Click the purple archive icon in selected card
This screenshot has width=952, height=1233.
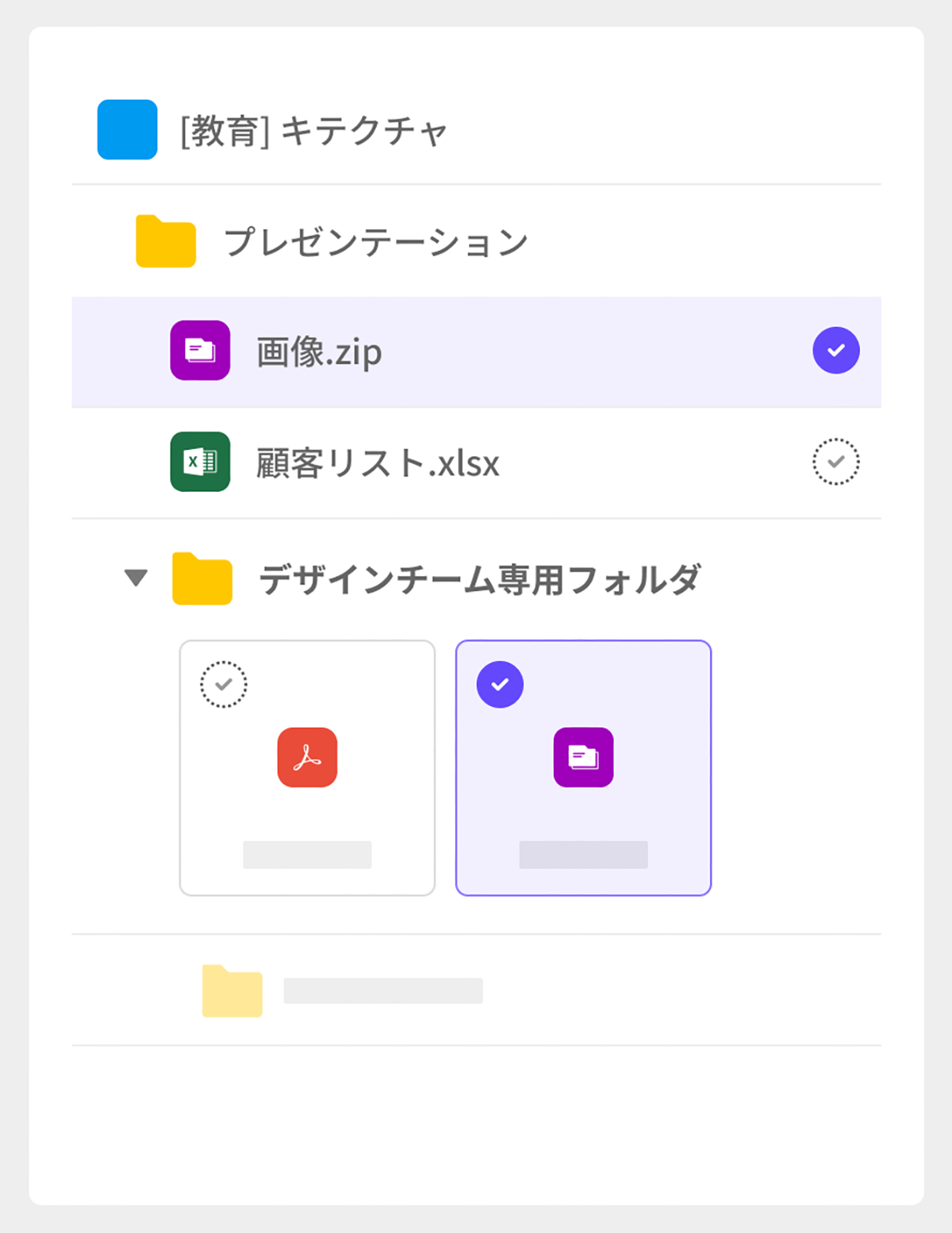pos(583,757)
